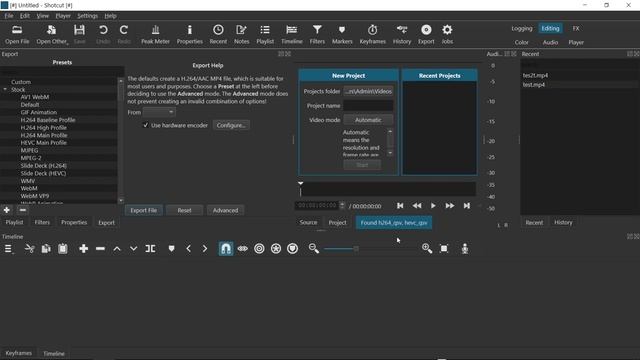This screenshot has height=360, width=640.
Task: Open the Jobs gear icon
Action: tap(447, 34)
